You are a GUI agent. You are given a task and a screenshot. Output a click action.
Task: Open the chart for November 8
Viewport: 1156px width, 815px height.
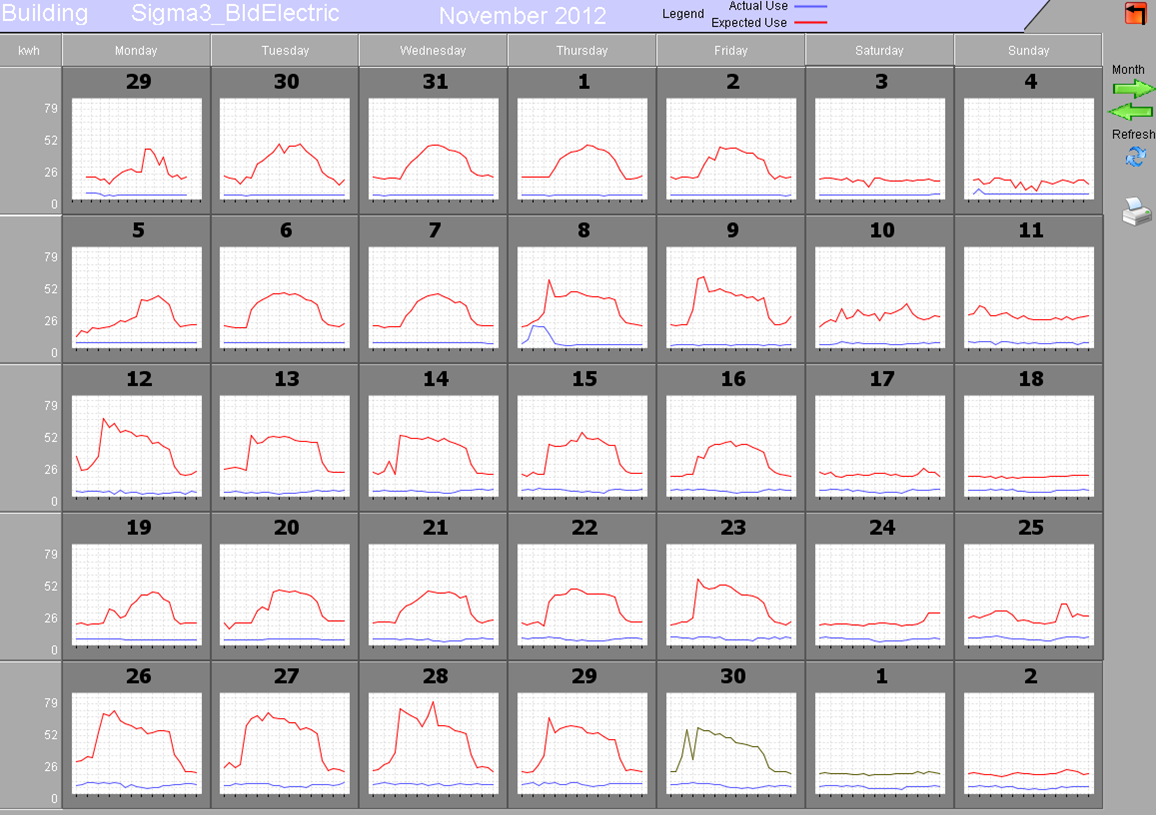pyautogui.click(x=582, y=297)
